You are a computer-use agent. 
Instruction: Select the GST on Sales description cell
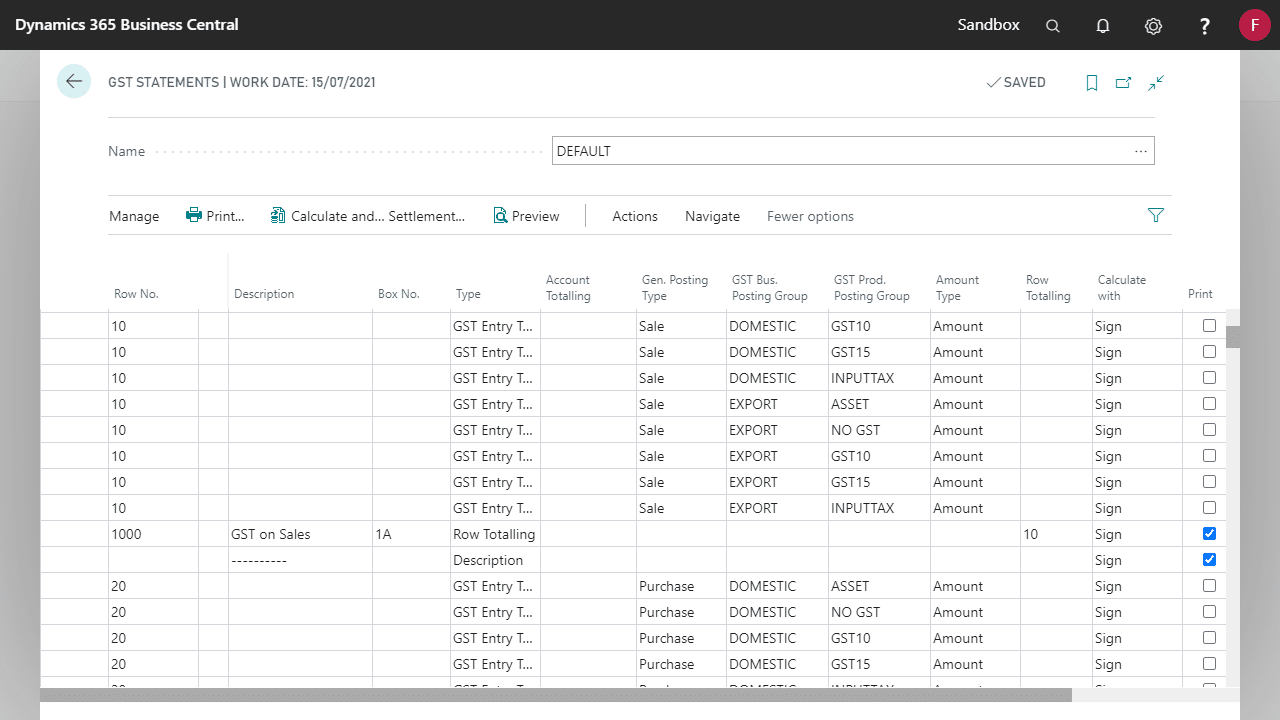pyautogui.click(x=300, y=534)
